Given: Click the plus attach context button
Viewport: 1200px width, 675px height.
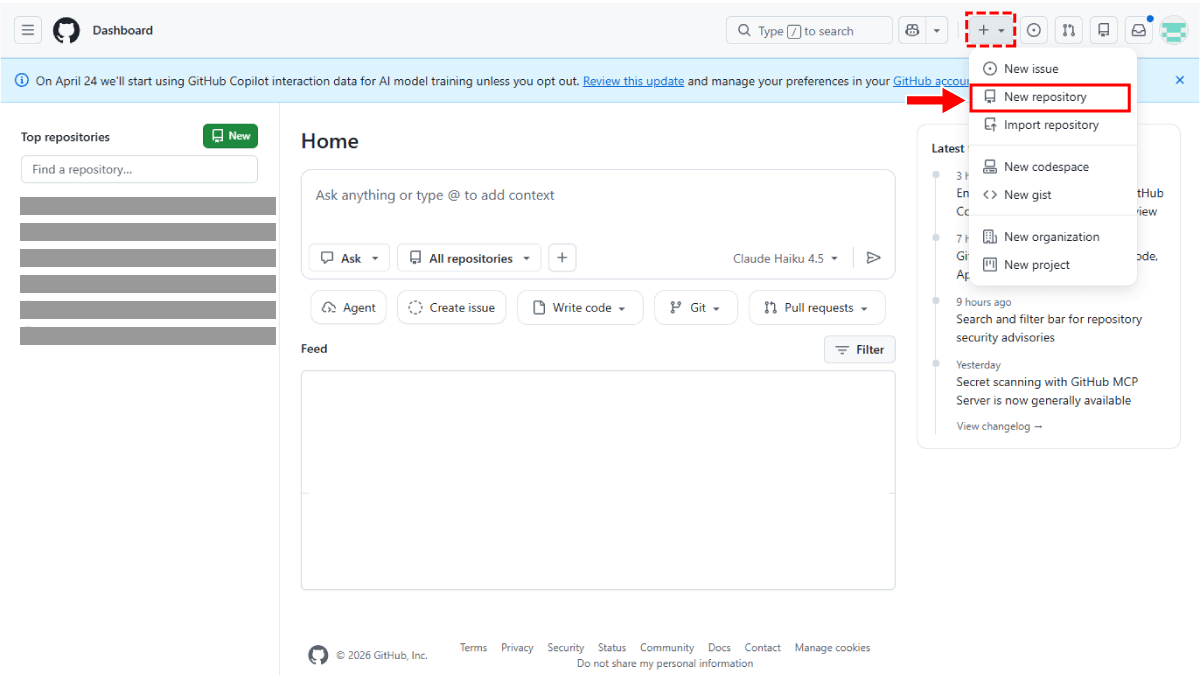Looking at the screenshot, I should pyautogui.click(x=562, y=258).
